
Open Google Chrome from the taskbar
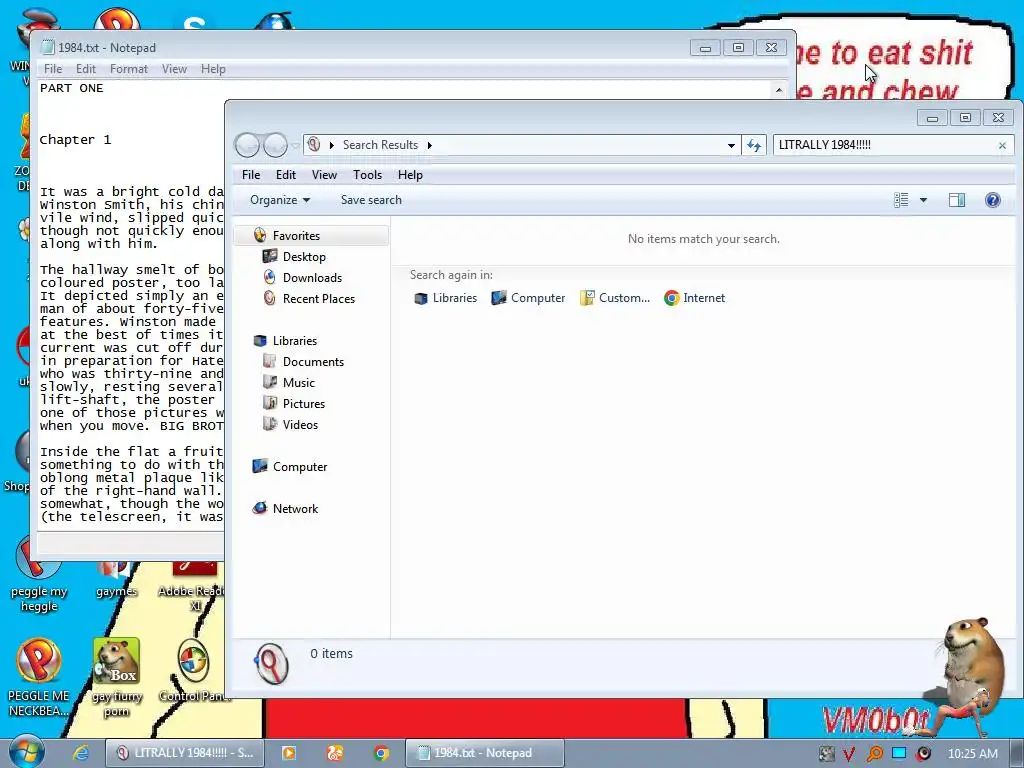coord(381,753)
